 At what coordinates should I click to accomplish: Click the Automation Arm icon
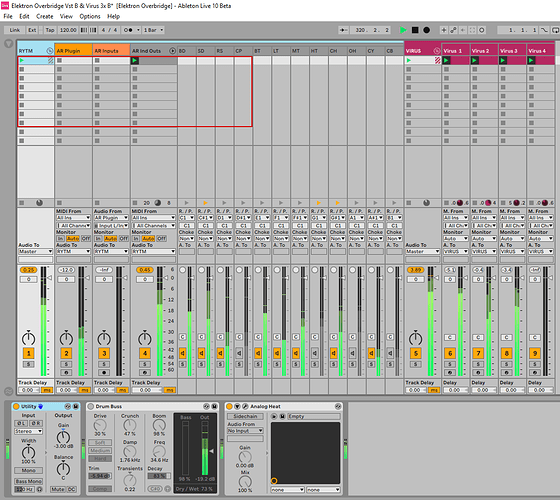click(453, 30)
